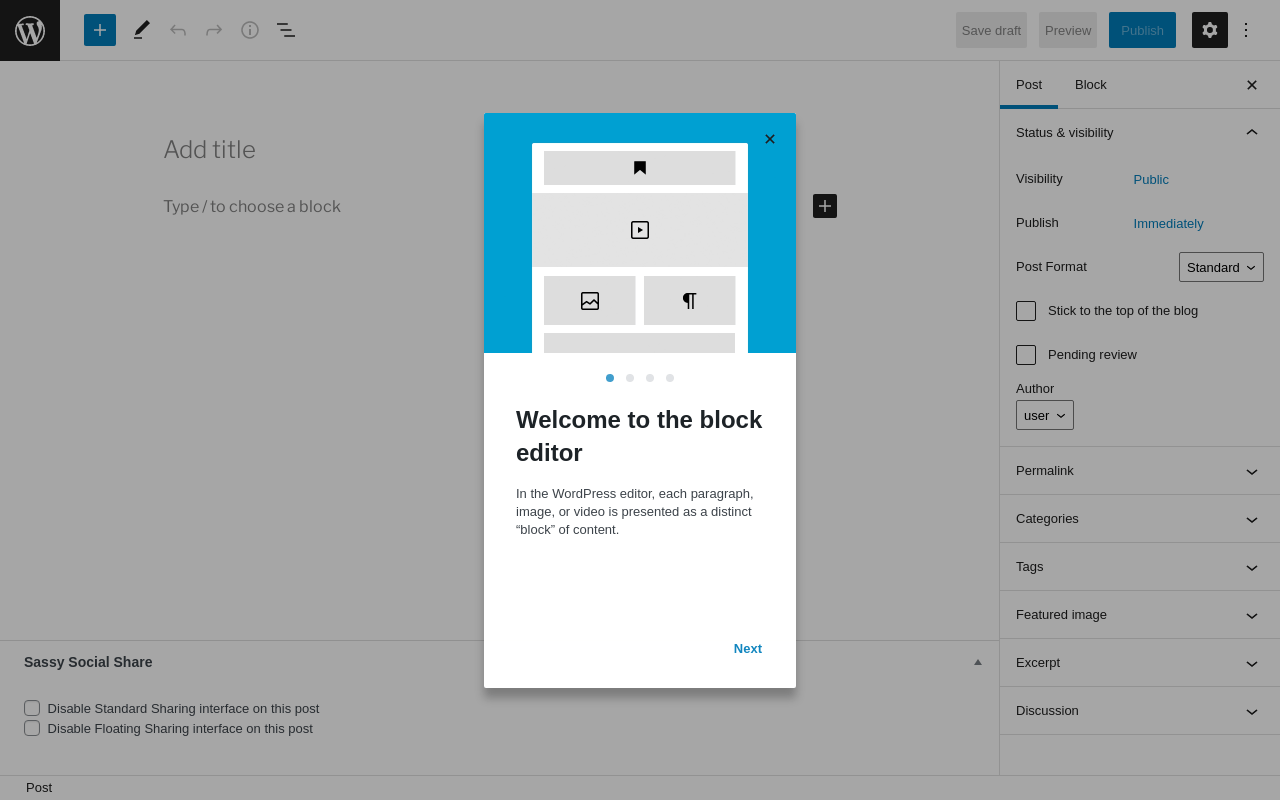Click the image block icon in the illustration
This screenshot has height=800, width=1280.
click(x=590, y=301)
